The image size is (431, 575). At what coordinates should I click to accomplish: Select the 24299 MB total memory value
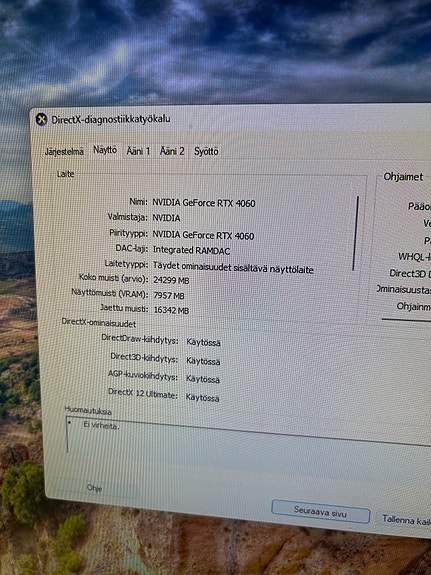(171, 281)
